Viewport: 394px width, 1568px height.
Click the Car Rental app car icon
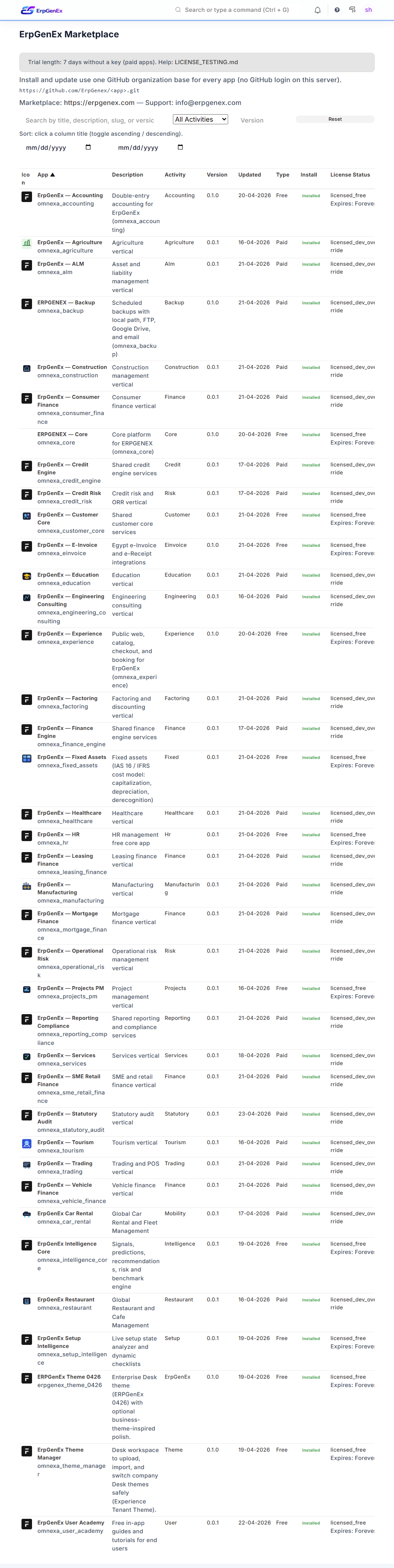(27, 1214)
